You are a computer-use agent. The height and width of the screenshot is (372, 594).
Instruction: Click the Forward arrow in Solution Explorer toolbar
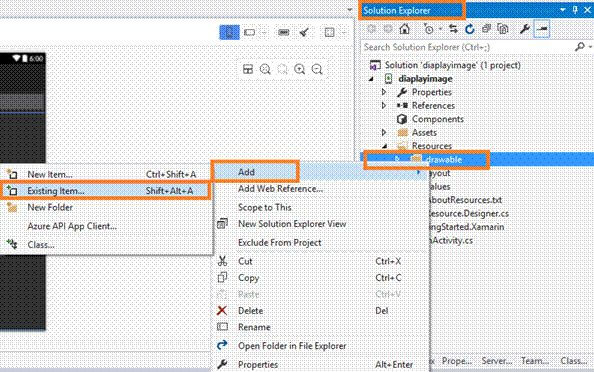click(388, 29)
